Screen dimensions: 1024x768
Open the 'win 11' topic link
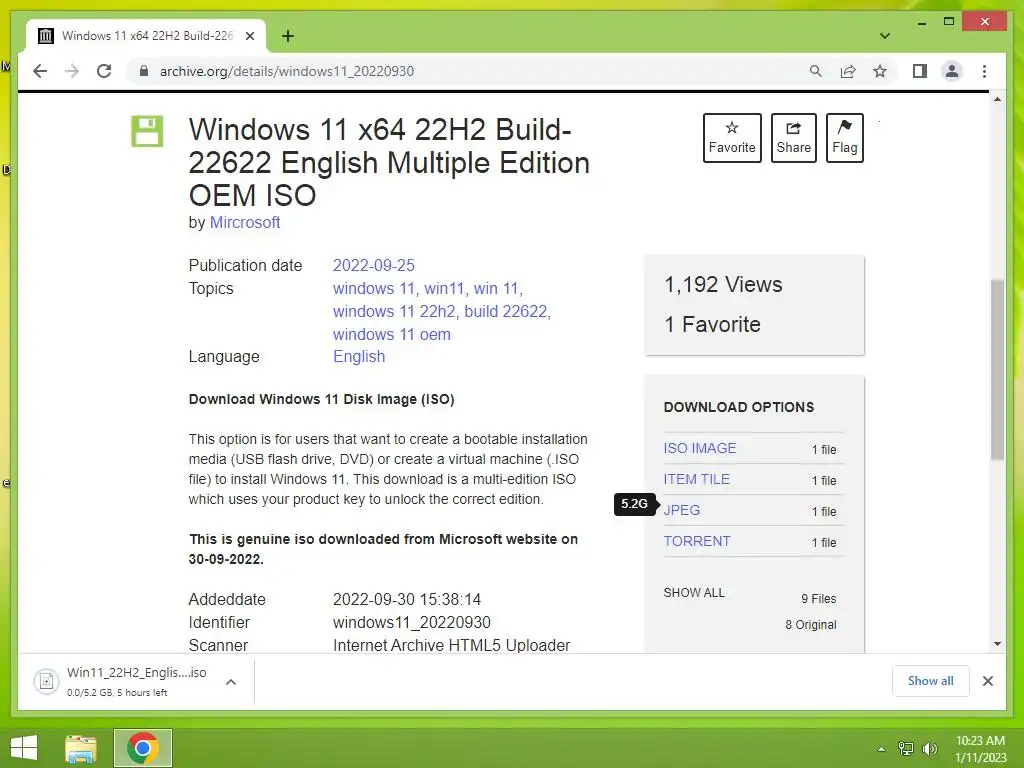click(496, 289)
